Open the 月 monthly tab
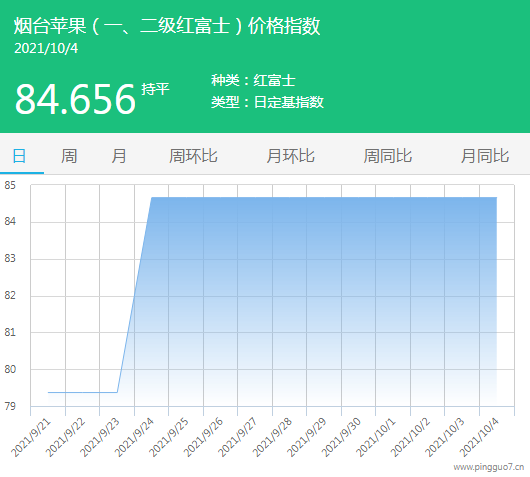530x477 pixels. (x=119, y=156)
